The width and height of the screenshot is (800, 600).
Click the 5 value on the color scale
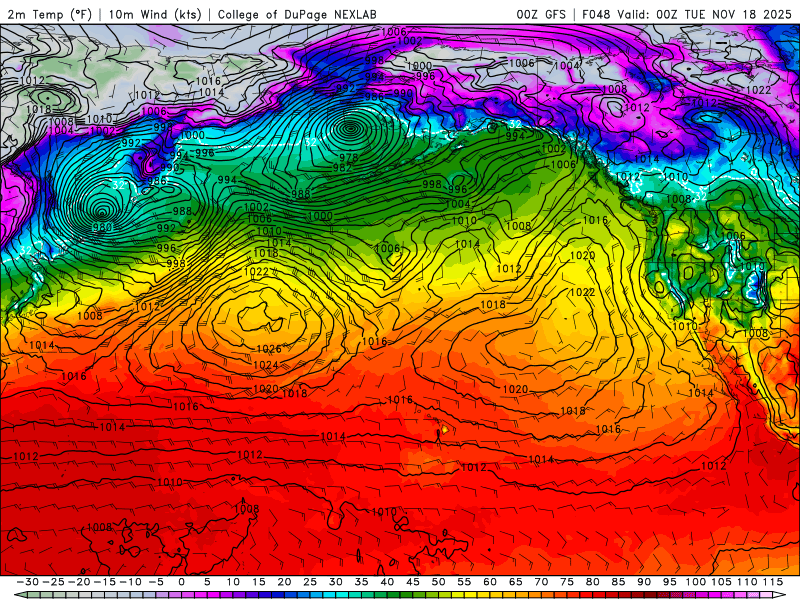207,582
